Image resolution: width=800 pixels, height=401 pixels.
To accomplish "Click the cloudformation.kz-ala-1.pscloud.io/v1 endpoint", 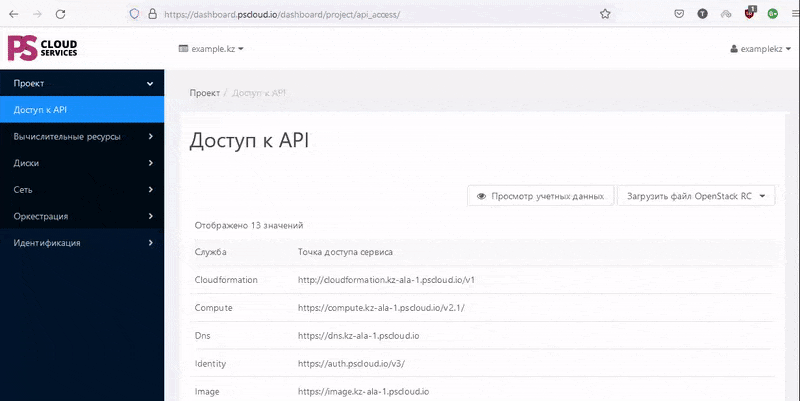I will click(386, 280).
